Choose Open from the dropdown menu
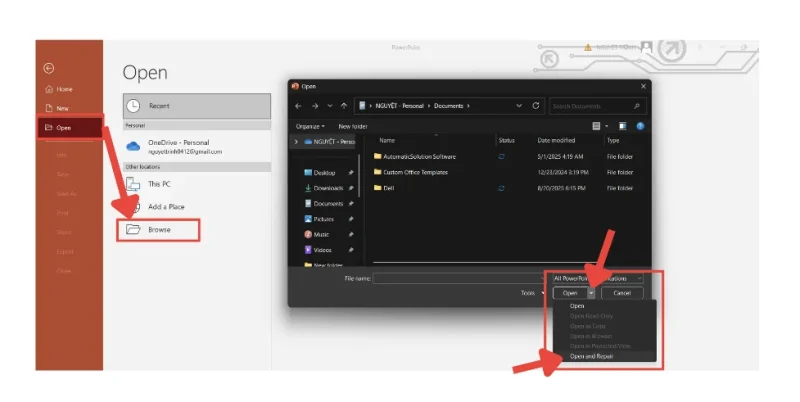Image resolution: width=800 pixels, height=402 pixels. pyautogui.click(x=605, y=306)
